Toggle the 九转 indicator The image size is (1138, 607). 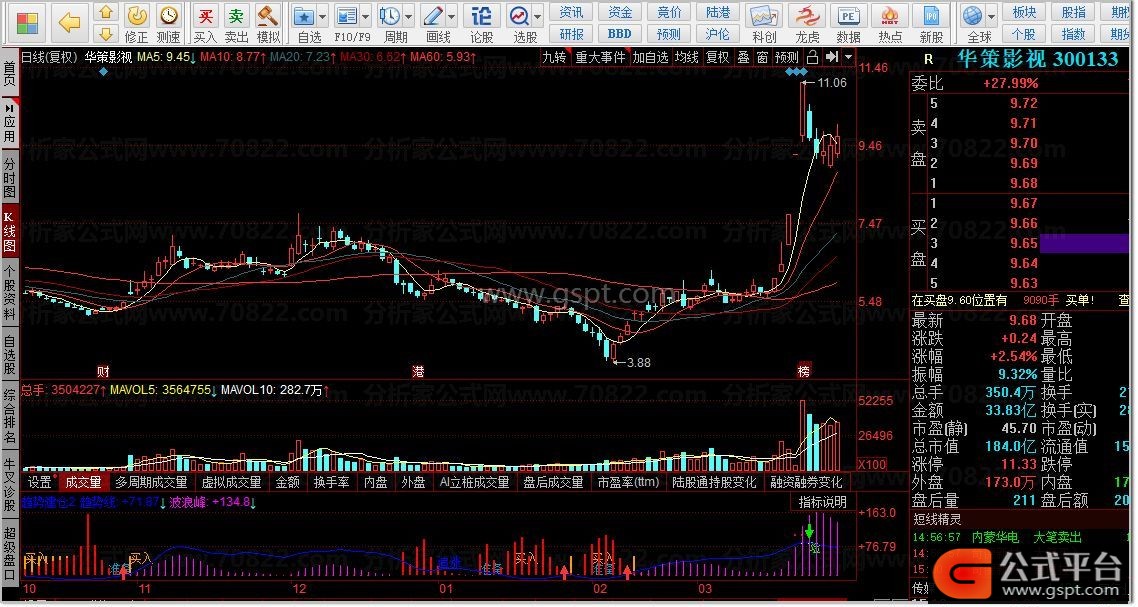[x=554, y=57]
